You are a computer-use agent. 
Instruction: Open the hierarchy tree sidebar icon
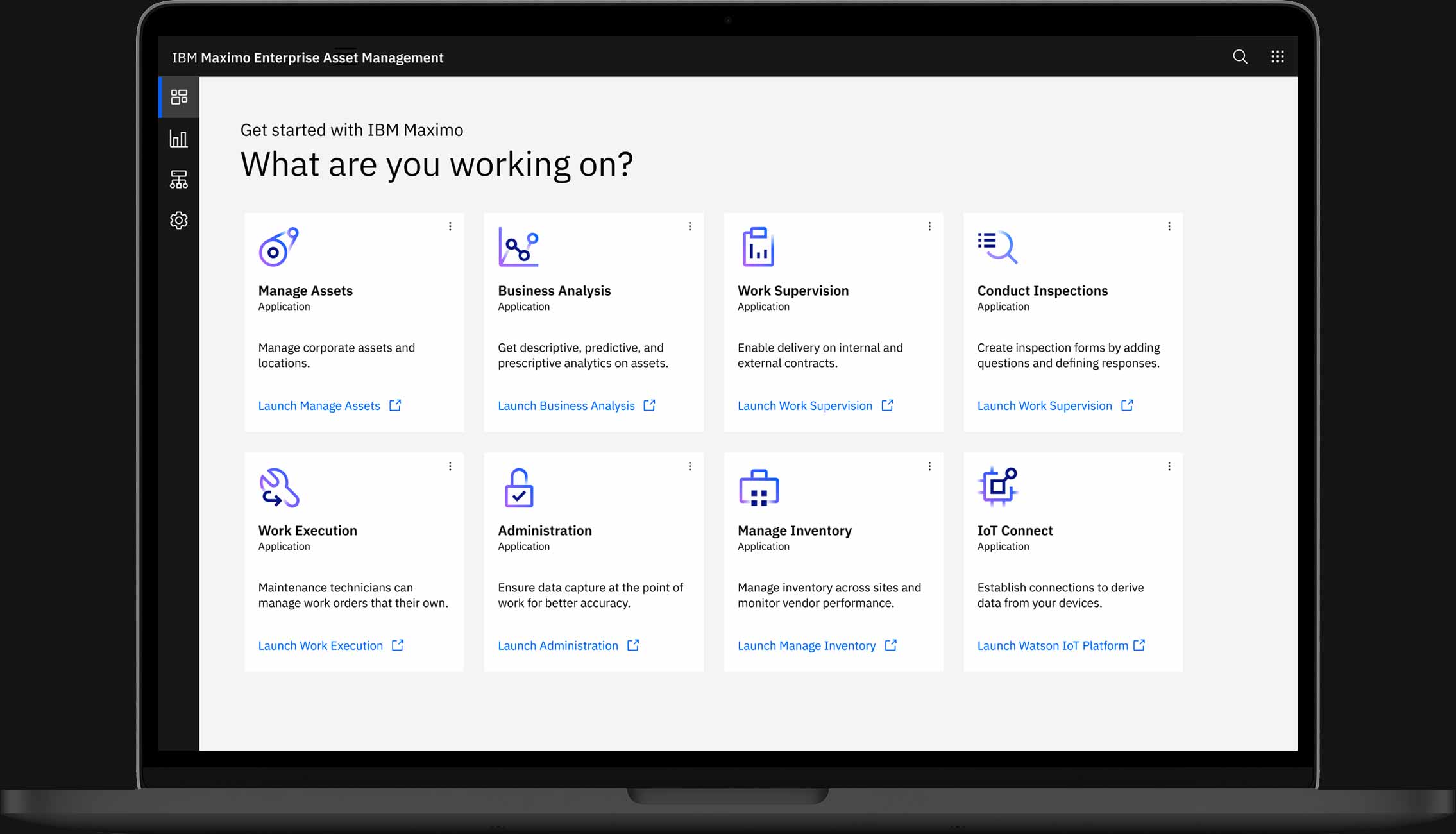click(x=179, y=179)
